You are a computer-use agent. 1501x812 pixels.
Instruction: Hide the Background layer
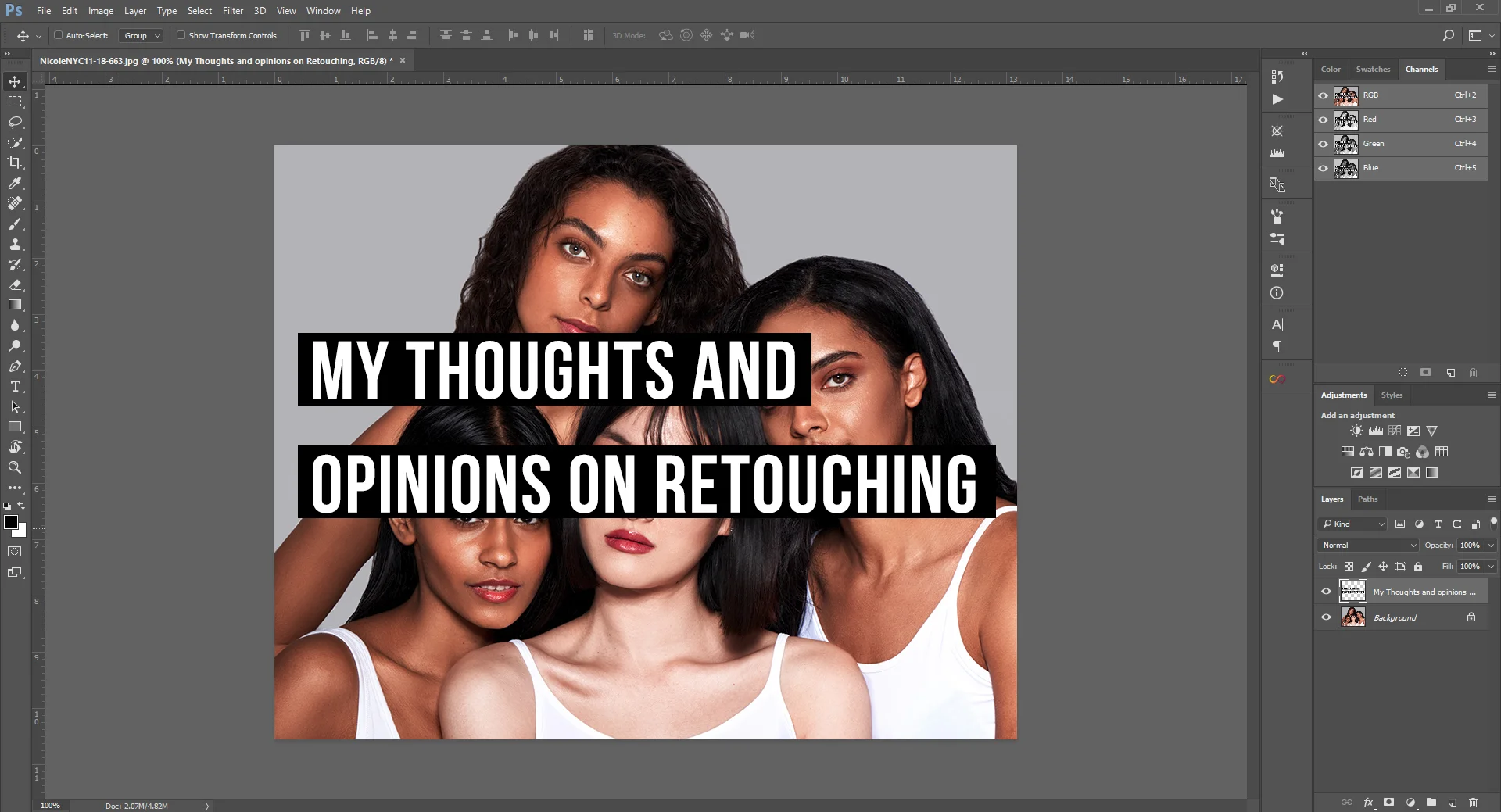(1326, 617)
